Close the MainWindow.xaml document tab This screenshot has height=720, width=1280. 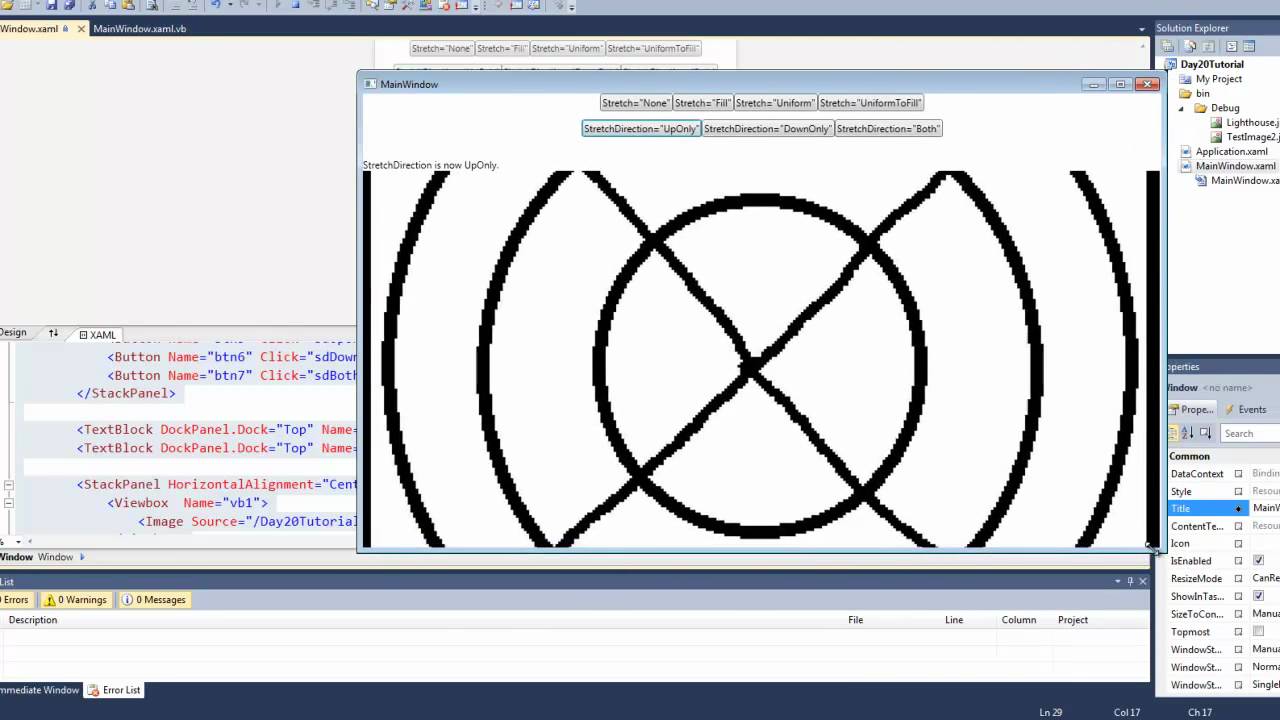[81, 29]
